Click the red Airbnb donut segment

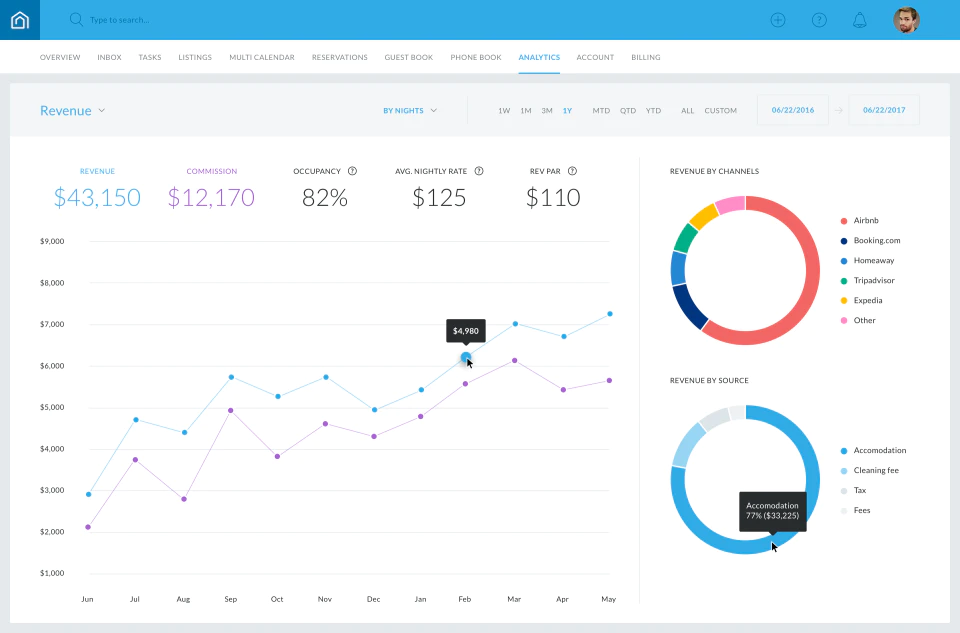point(811,269)
